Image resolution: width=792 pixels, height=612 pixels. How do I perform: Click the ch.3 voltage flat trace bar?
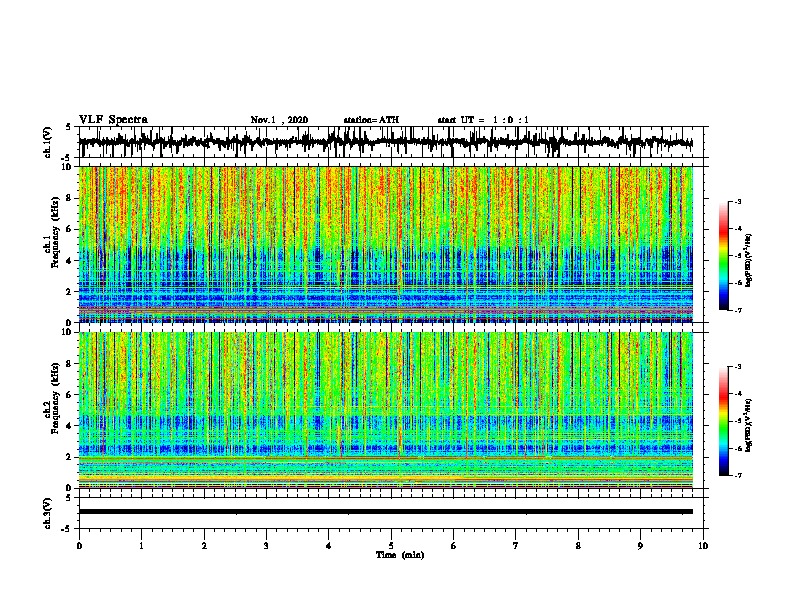(386, 512)
